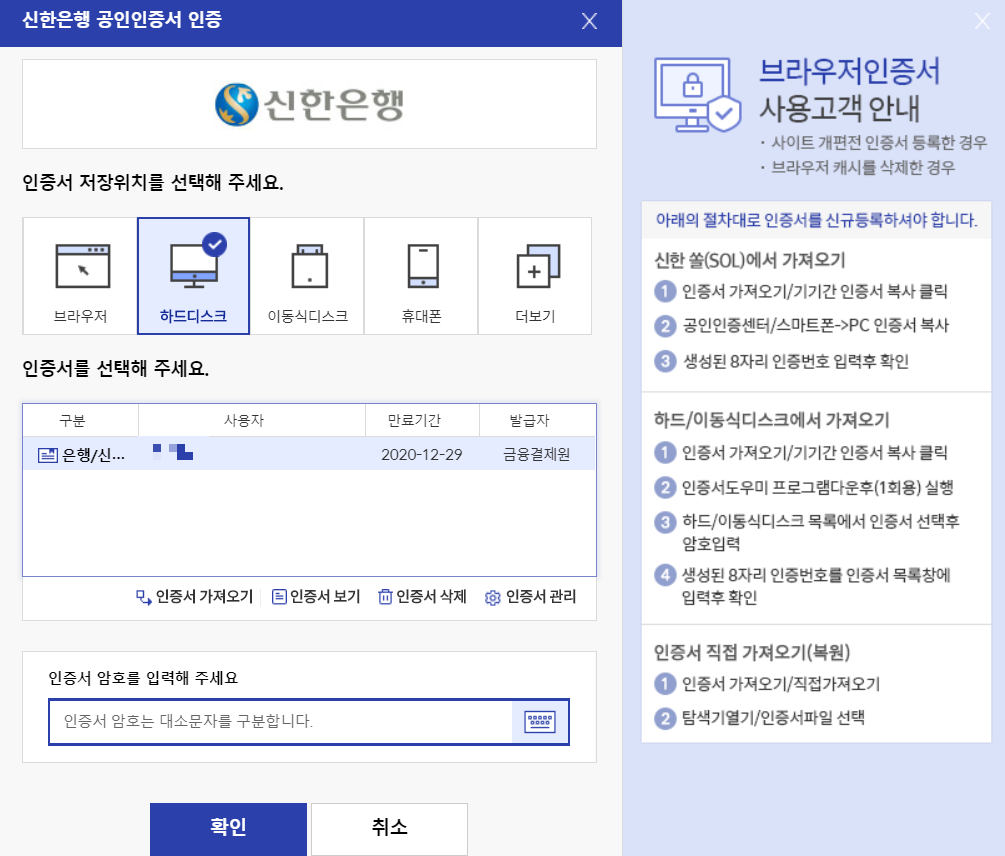This screenshot has height=856, width=1005.
Task: Select the 휴대폰 storage location
Action: 421,276
